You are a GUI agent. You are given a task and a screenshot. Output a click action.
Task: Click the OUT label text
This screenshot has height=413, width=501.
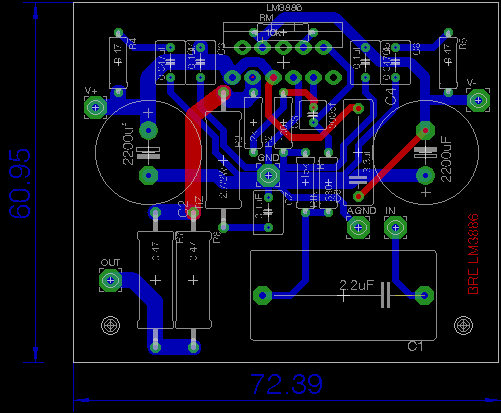coord(110,263)
